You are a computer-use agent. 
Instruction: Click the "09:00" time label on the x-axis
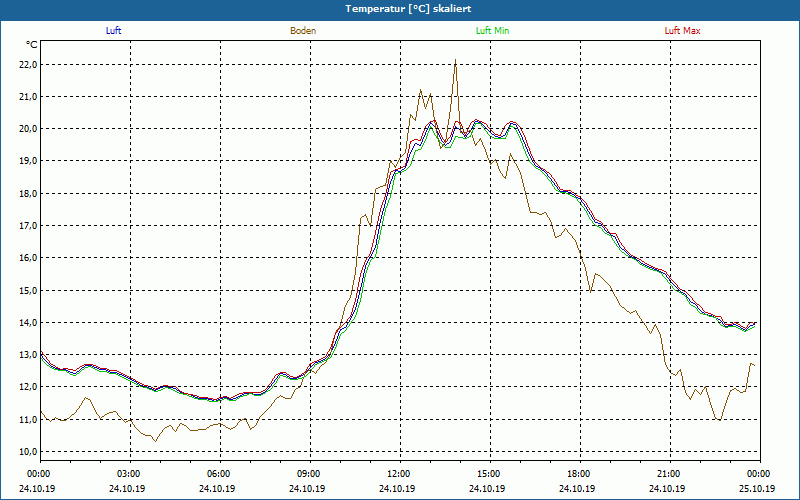pyautogui.click(x=310, y=474)
